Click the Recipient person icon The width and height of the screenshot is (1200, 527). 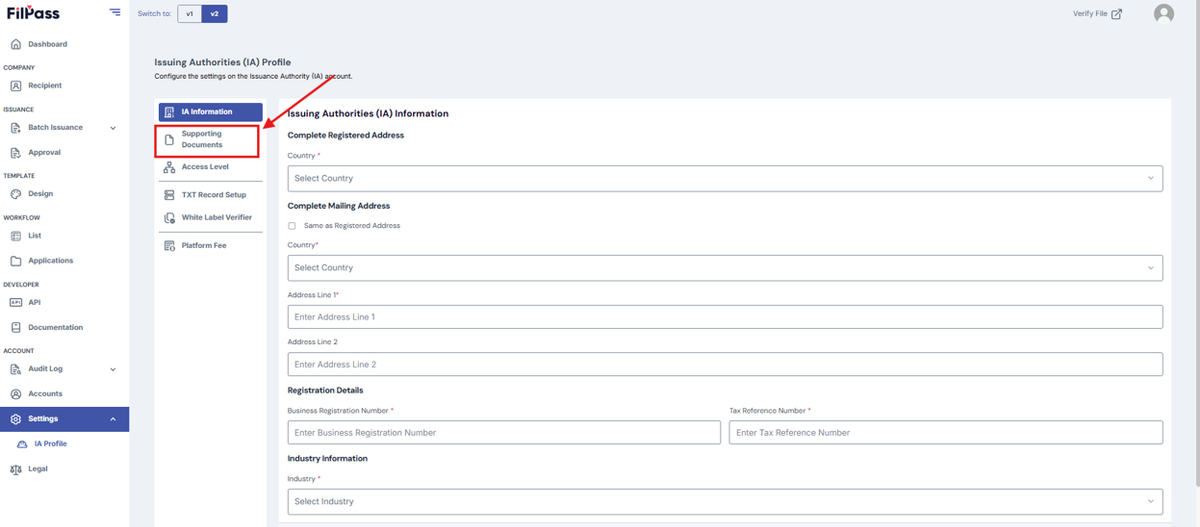tap(16, 86)
